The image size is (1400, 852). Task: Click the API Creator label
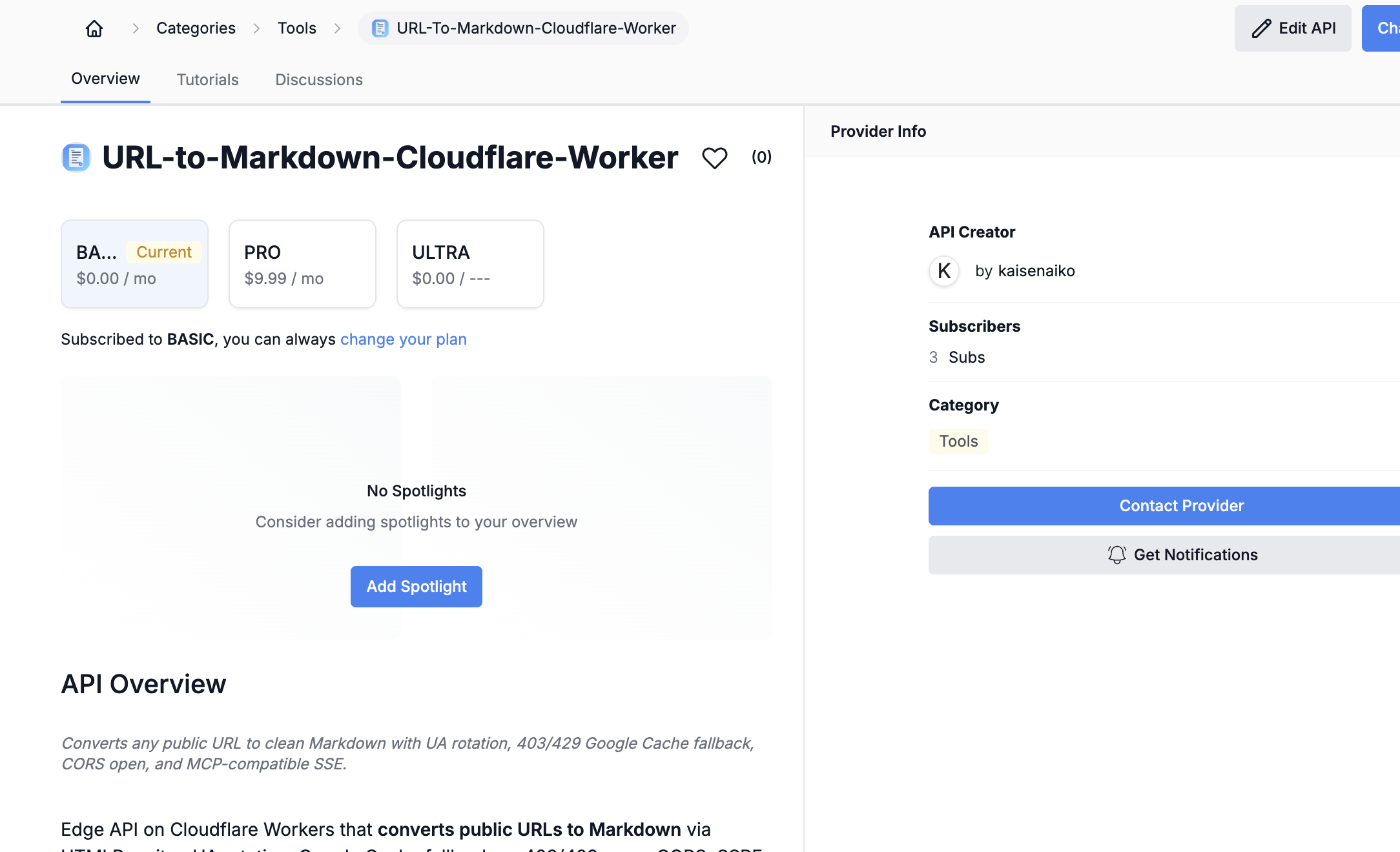click(x=972, y=232)
